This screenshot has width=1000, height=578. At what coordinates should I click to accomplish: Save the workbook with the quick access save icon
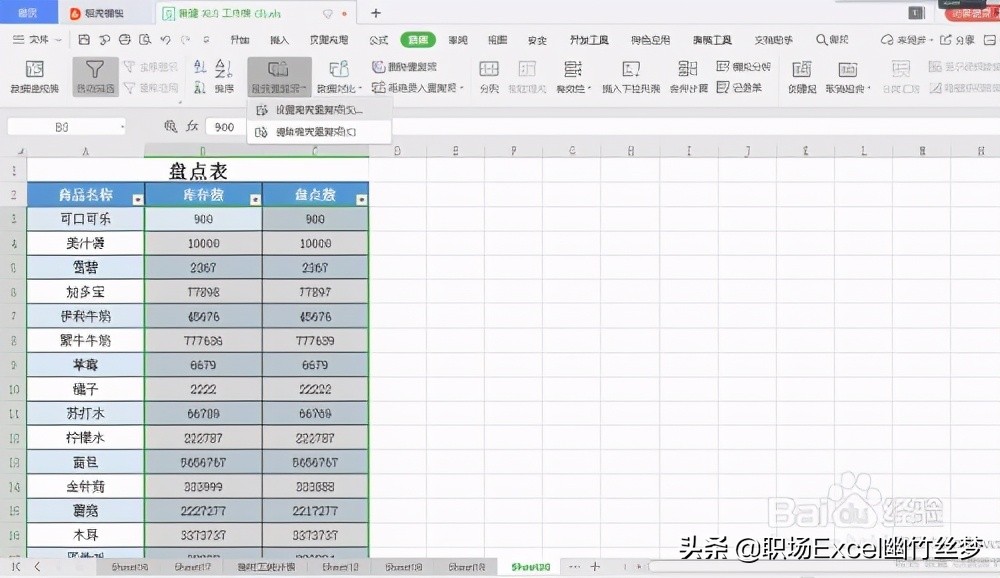[x=84, y=39]
